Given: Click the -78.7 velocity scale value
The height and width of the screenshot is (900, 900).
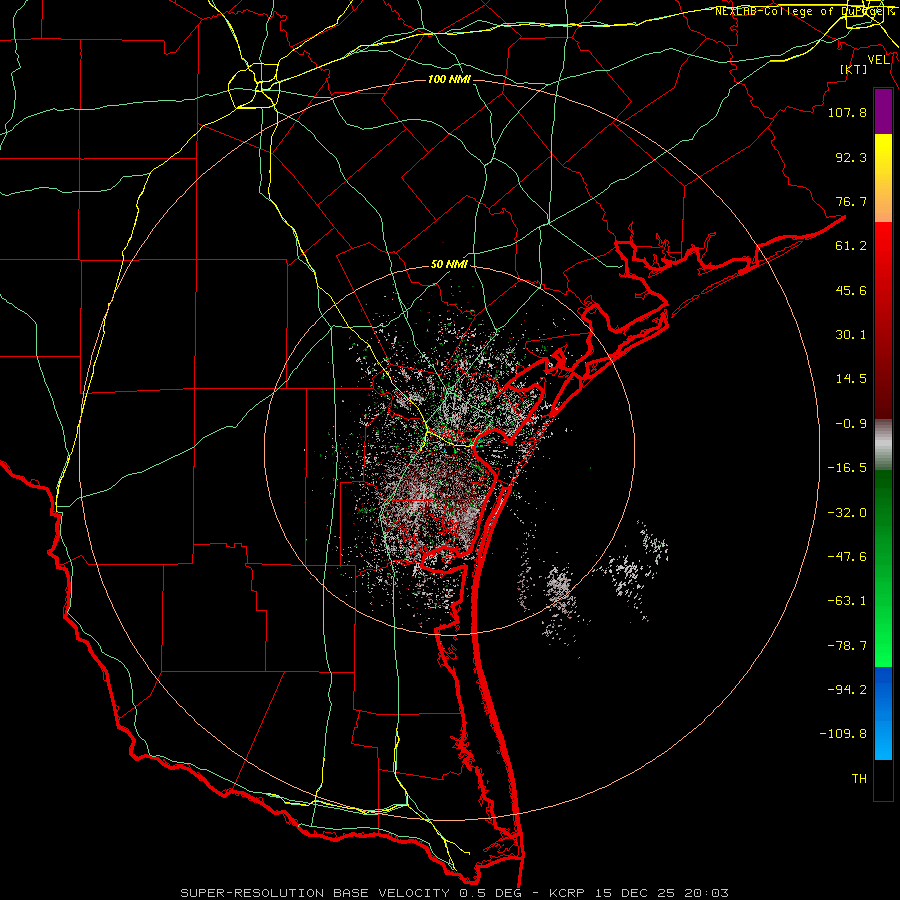Looking at the screenshot, I should coord(847,646).
